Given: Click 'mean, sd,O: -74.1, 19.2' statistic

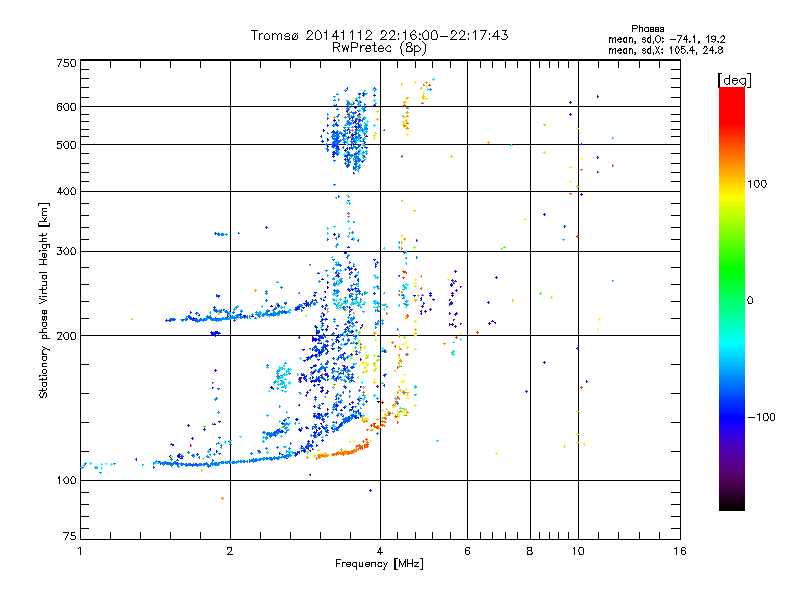Looking at the screenshot, I should point(666,39).
